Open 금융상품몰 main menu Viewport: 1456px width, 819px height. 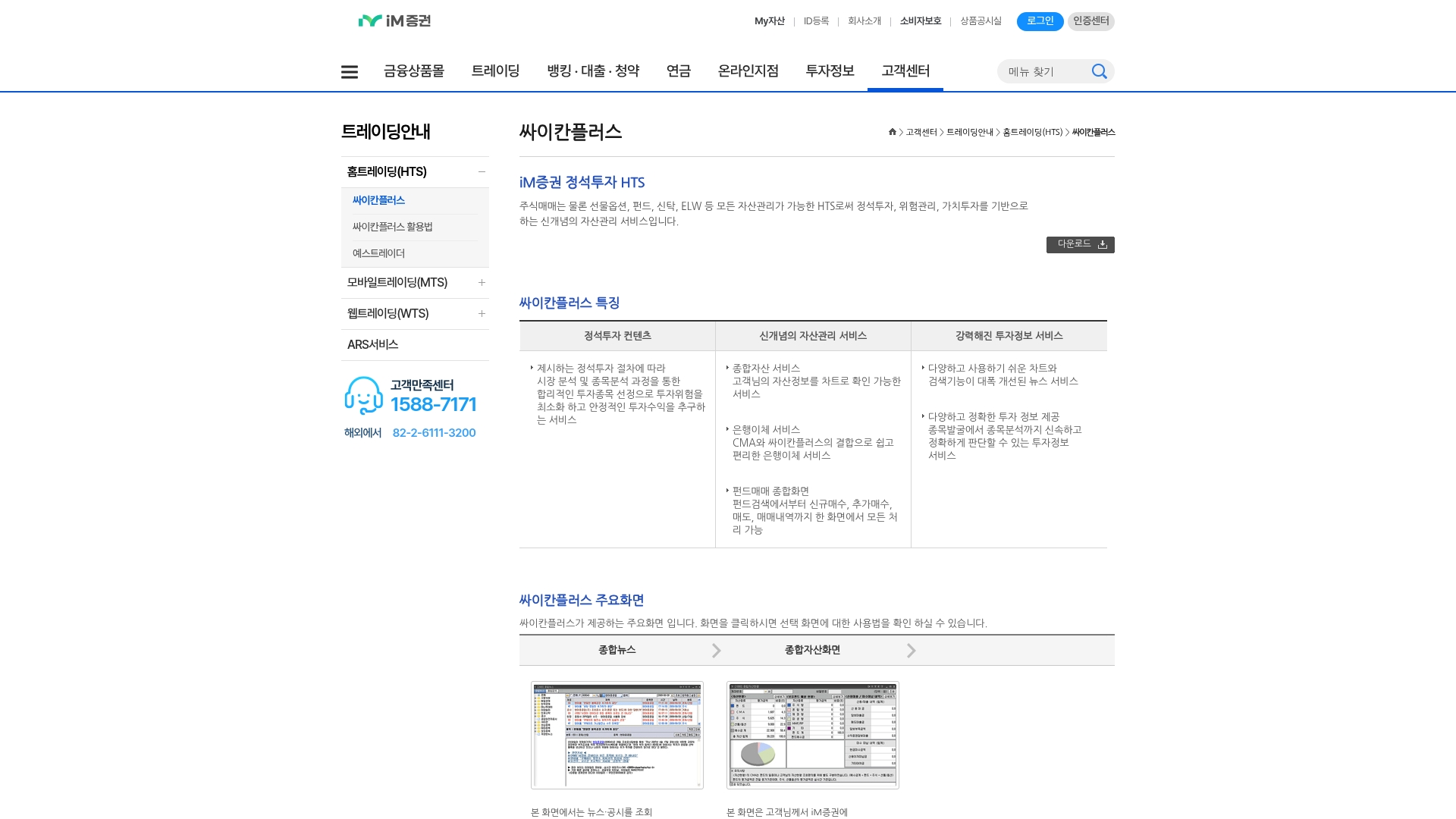[x=414, y=71]
